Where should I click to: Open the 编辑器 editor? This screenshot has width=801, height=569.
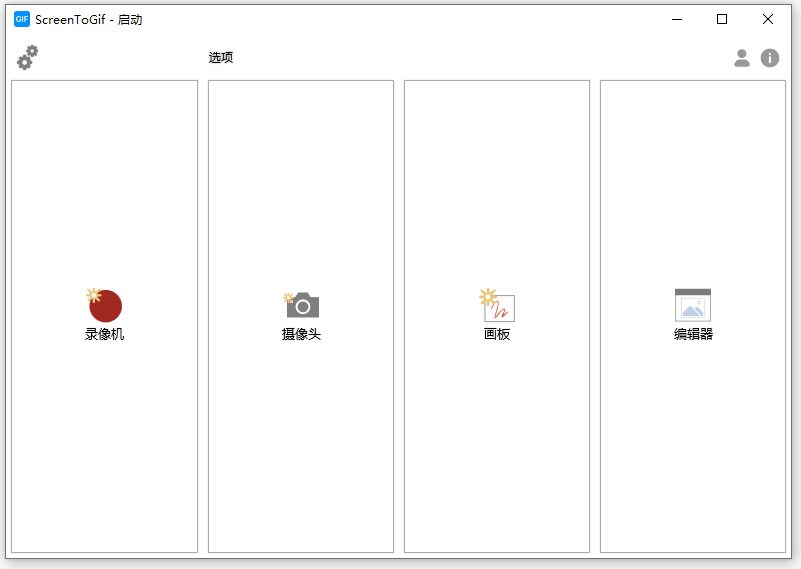693,316
